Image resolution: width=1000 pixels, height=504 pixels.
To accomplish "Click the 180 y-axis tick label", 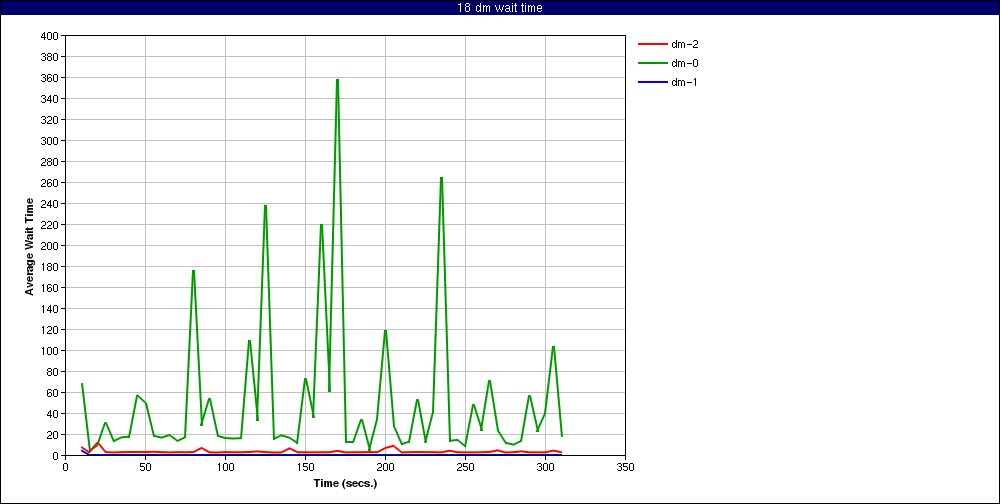I will (x=50, y=267).
